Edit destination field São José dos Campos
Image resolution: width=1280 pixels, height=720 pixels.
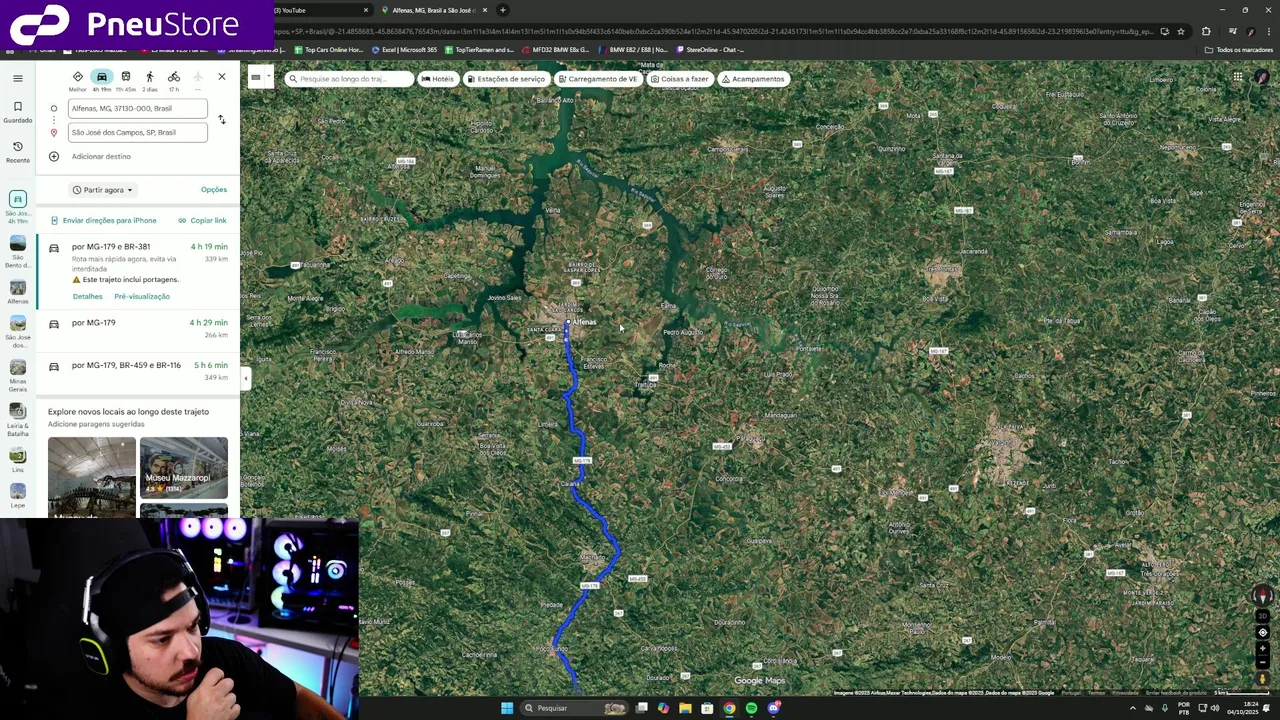tap(137, 132)
